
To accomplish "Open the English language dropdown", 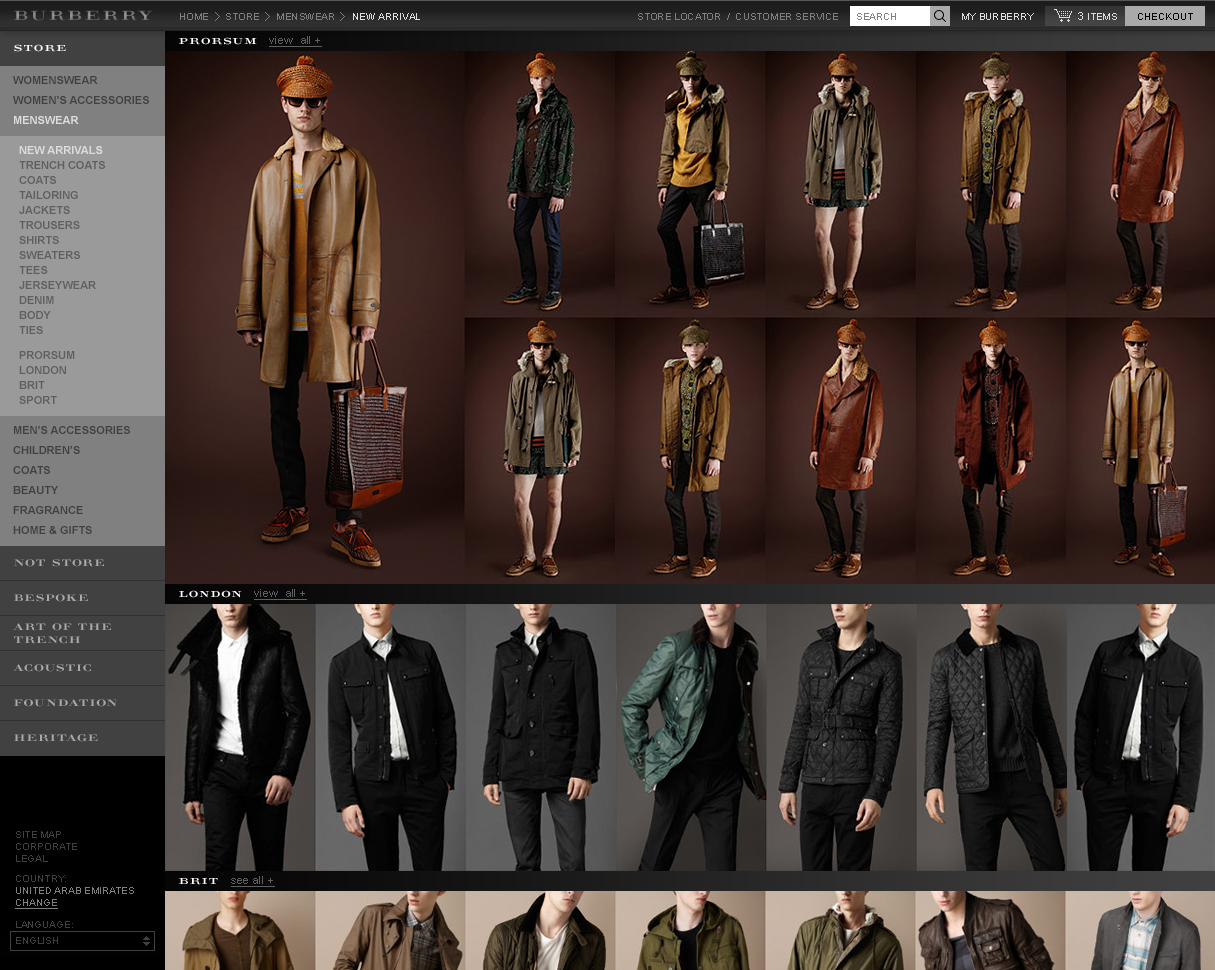I will [82, 941].
